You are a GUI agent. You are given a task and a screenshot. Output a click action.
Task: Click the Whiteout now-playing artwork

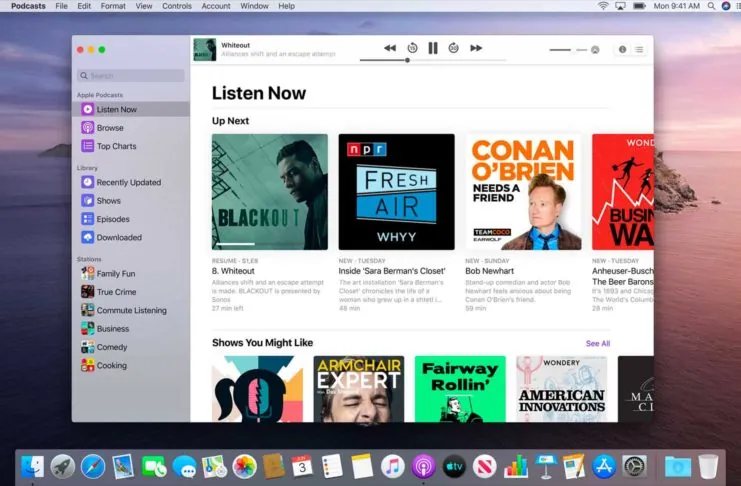205,50
